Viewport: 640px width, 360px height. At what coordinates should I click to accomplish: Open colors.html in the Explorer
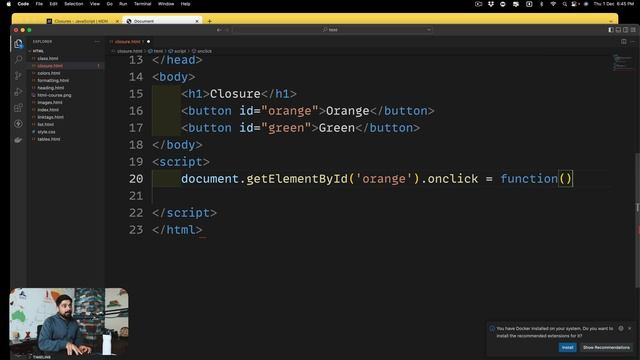click(49, 73)
